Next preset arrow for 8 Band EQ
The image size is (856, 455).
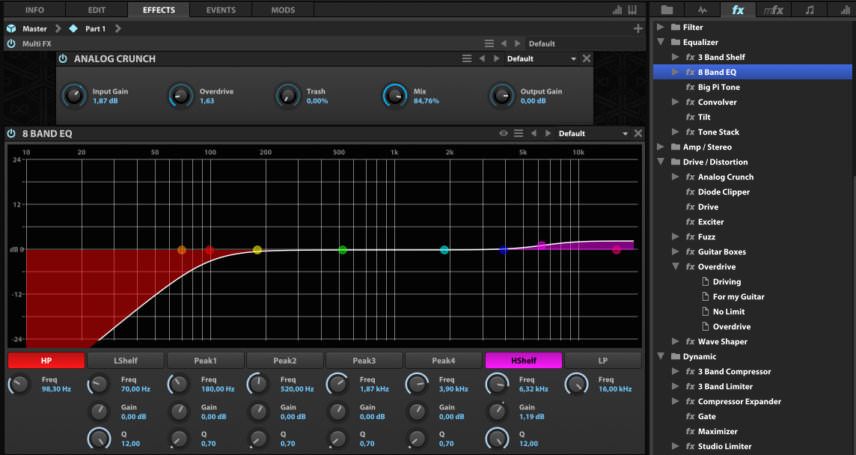(548, 133)
